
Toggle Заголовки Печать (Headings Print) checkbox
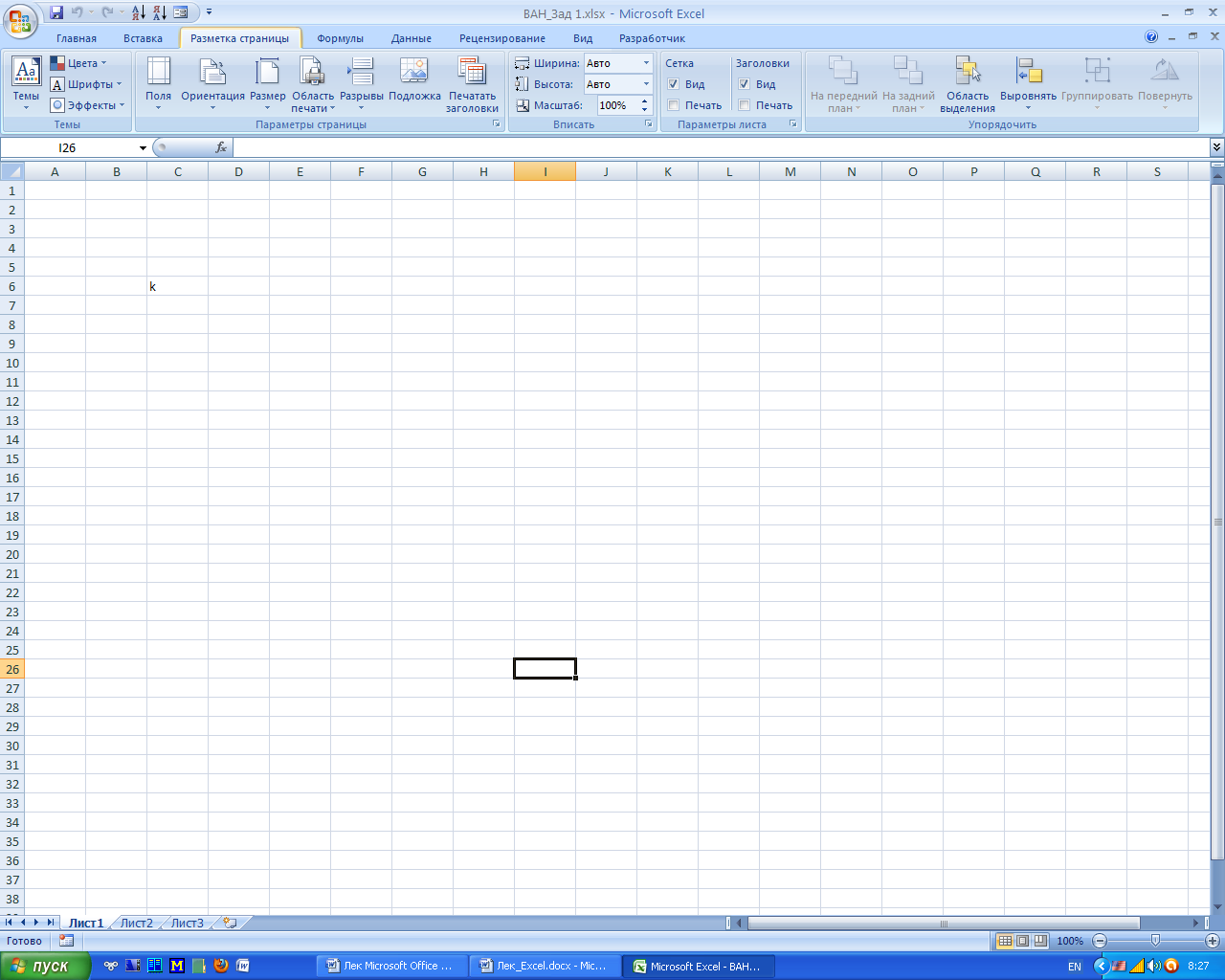point(745,105)
